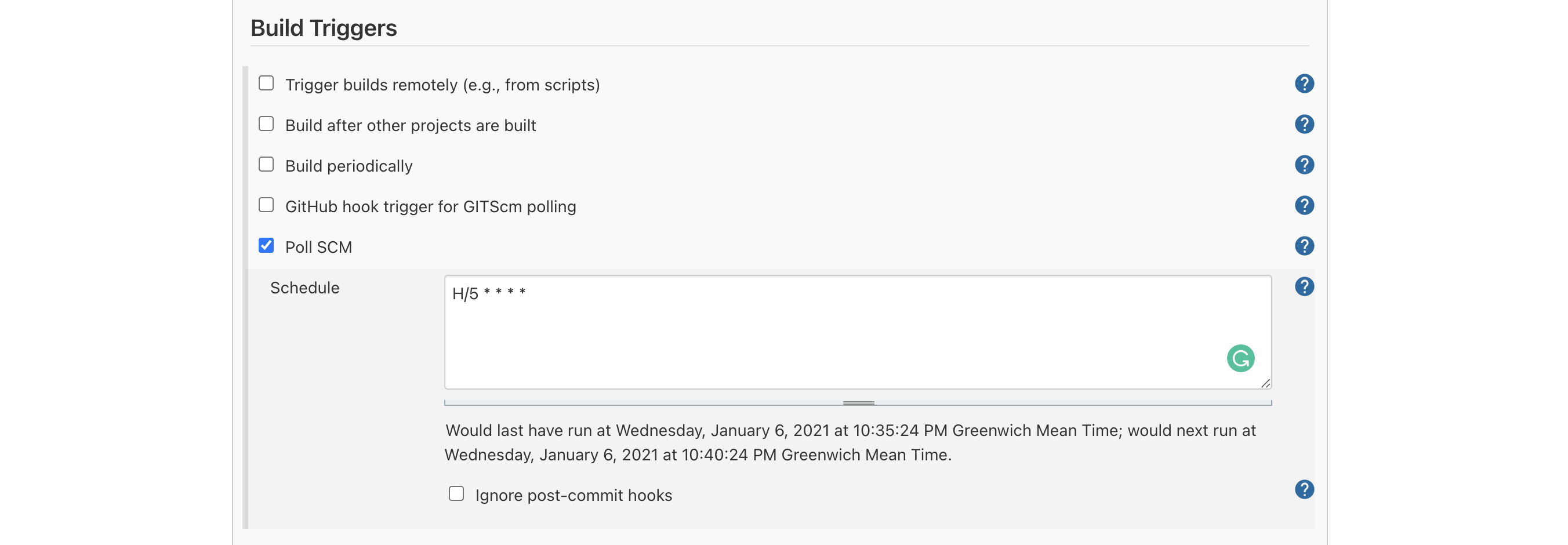The image size is (1568, 545).
Task: Check Build after other projects are built
Action: (266, 124)
